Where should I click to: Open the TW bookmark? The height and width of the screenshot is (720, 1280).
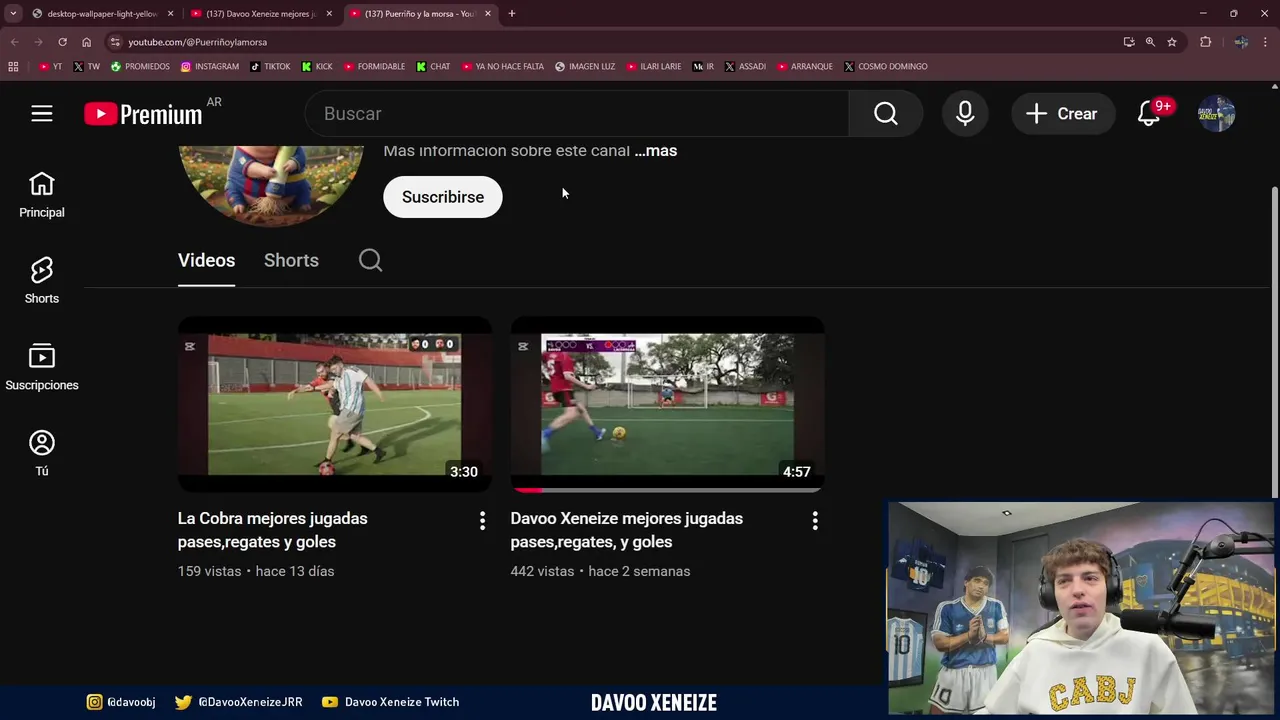tap(87, 66)
